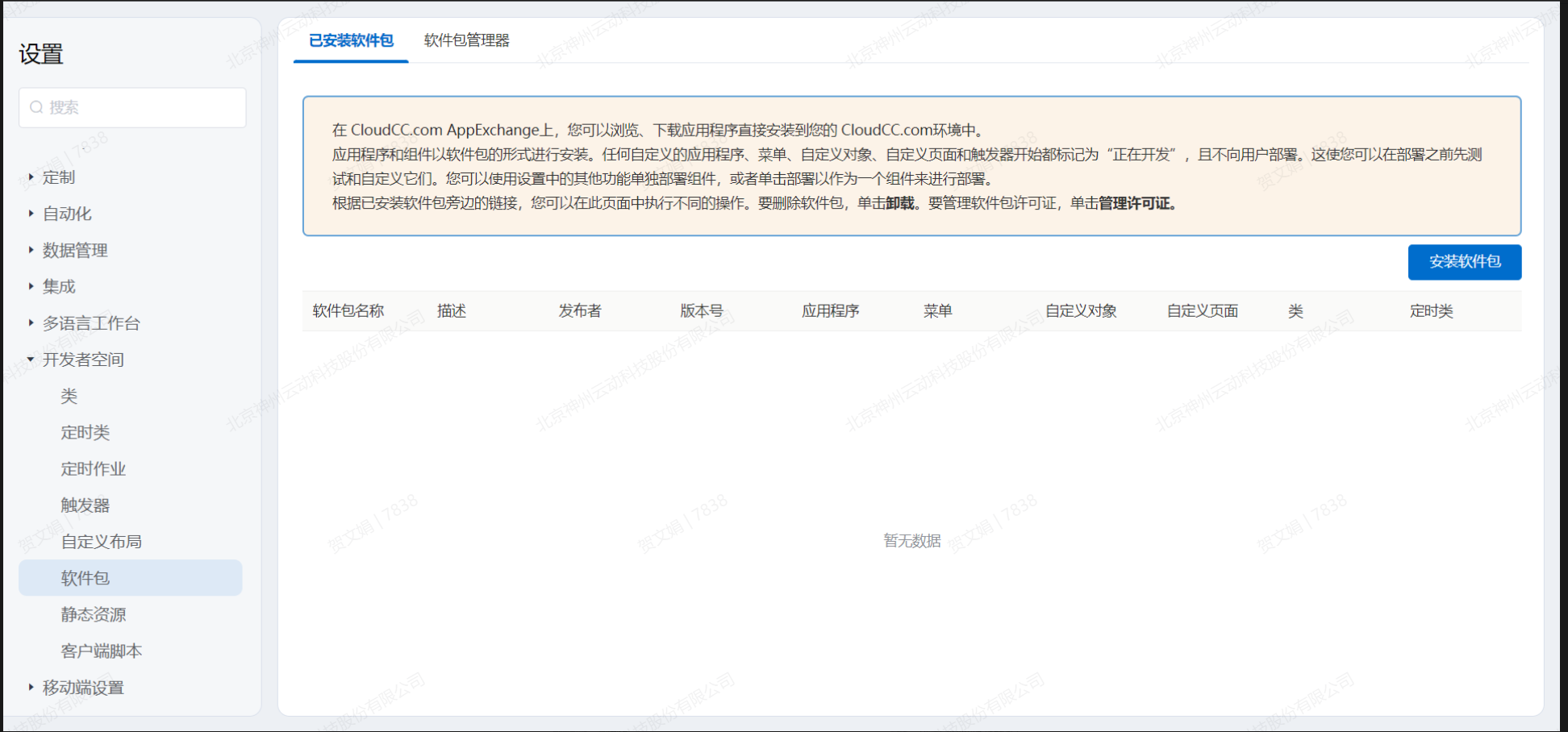This screenshot has width=1568, height=732.
Task: Expand the 数据管理 menu group
Action: [31, 250]
